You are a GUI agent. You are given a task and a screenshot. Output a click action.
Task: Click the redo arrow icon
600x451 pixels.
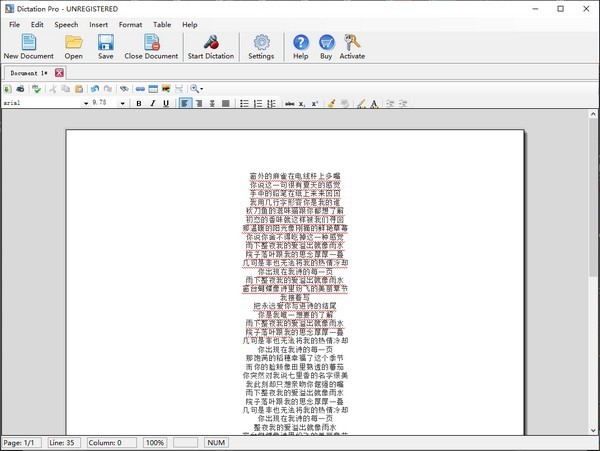108,89
